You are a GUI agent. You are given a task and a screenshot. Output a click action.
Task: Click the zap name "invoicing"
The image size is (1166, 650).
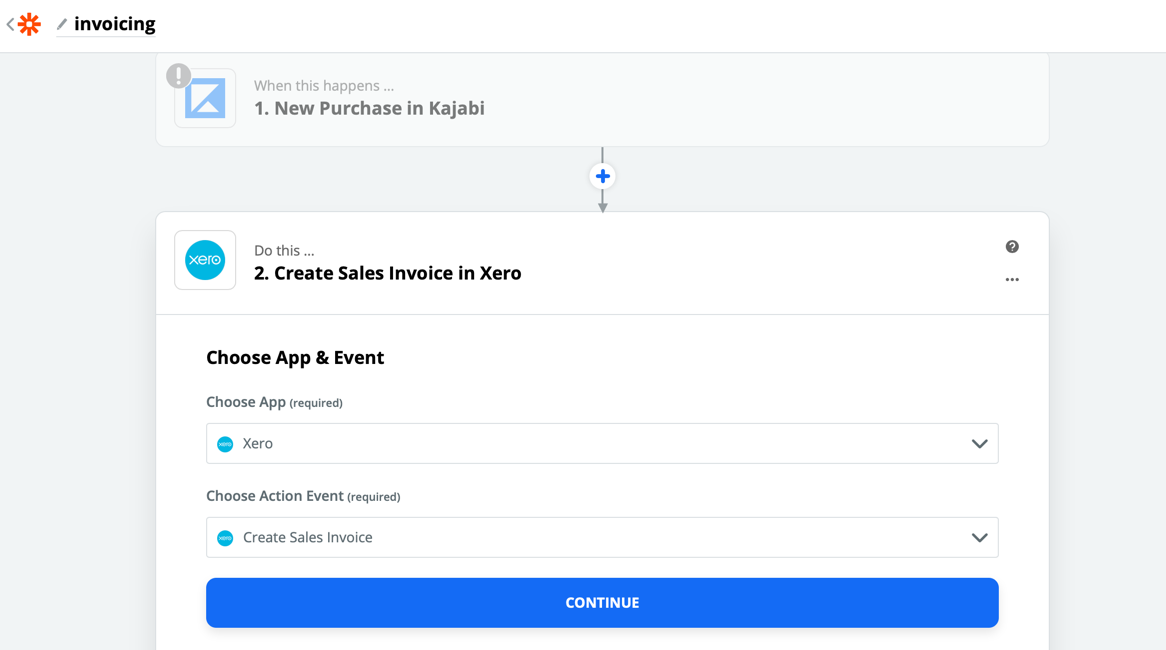[x=114, y=24]
